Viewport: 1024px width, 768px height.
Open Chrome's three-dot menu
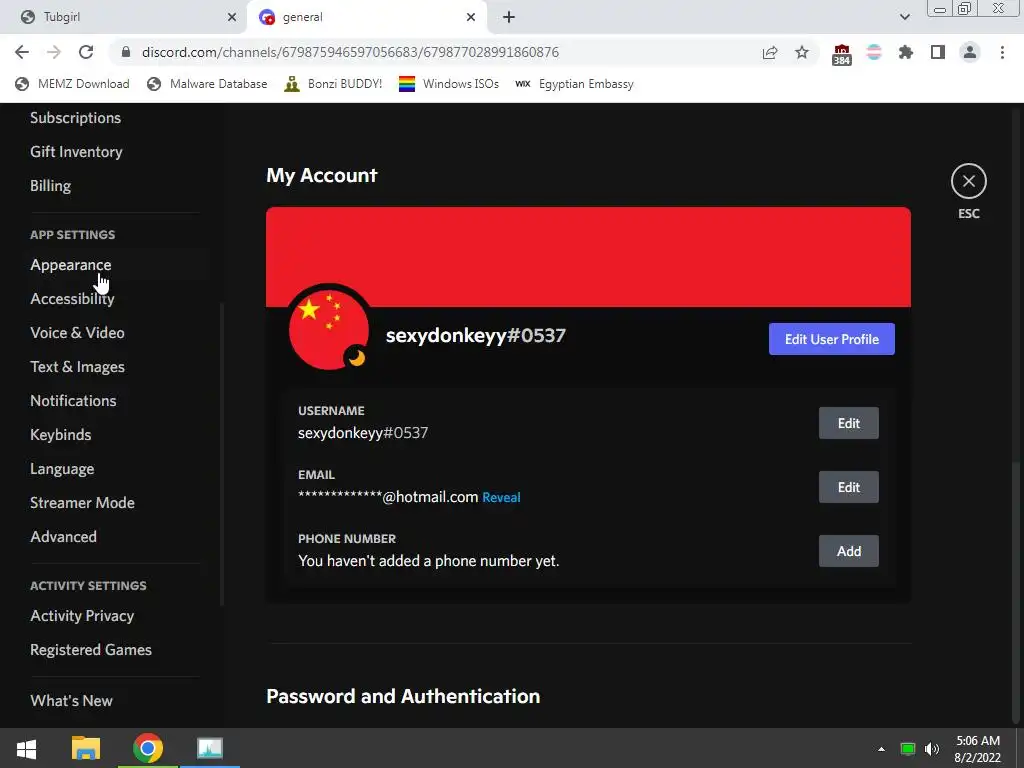(1002, 52)
